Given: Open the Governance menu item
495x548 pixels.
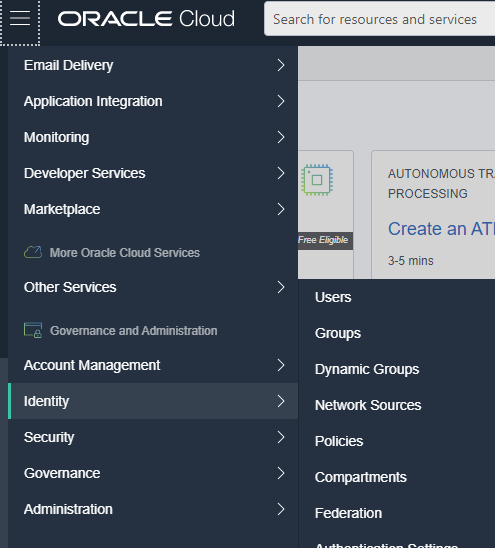Looking at the screenshot, I should point(153,473).
